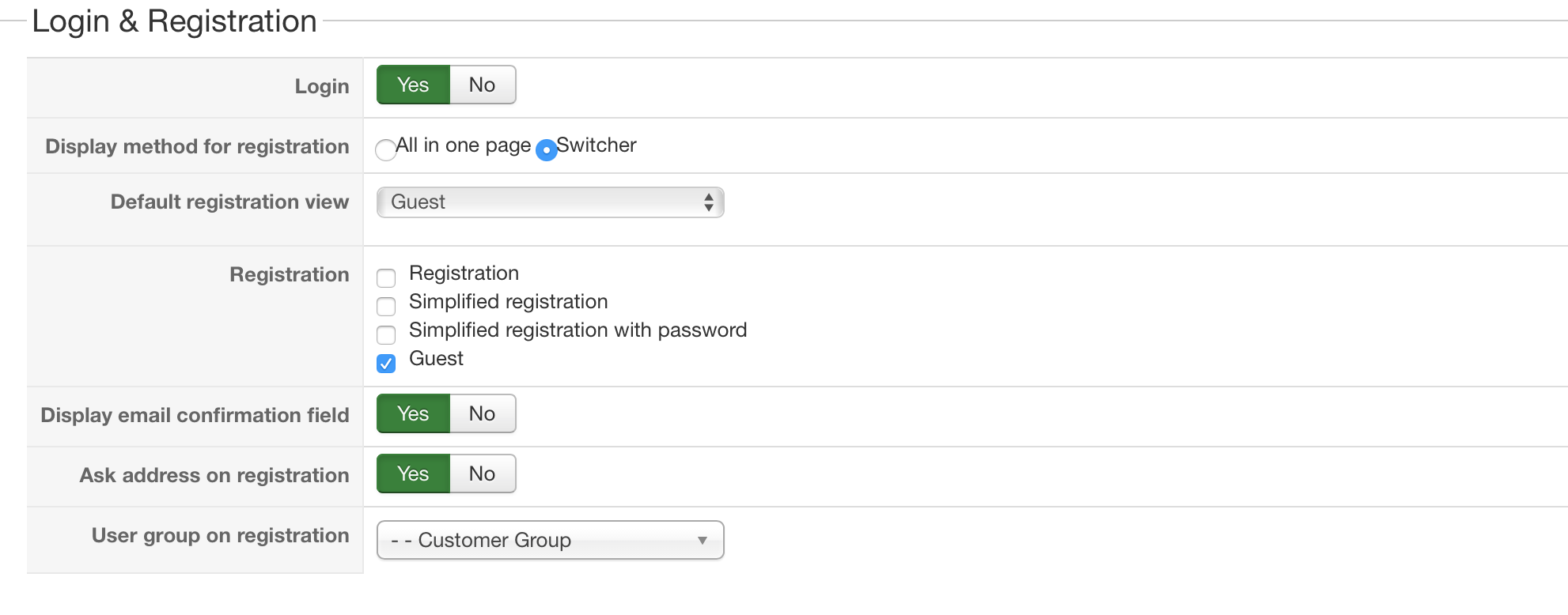Tick Simplified registration with password checkbox
1568x615 pixels.
click(386, 334)
